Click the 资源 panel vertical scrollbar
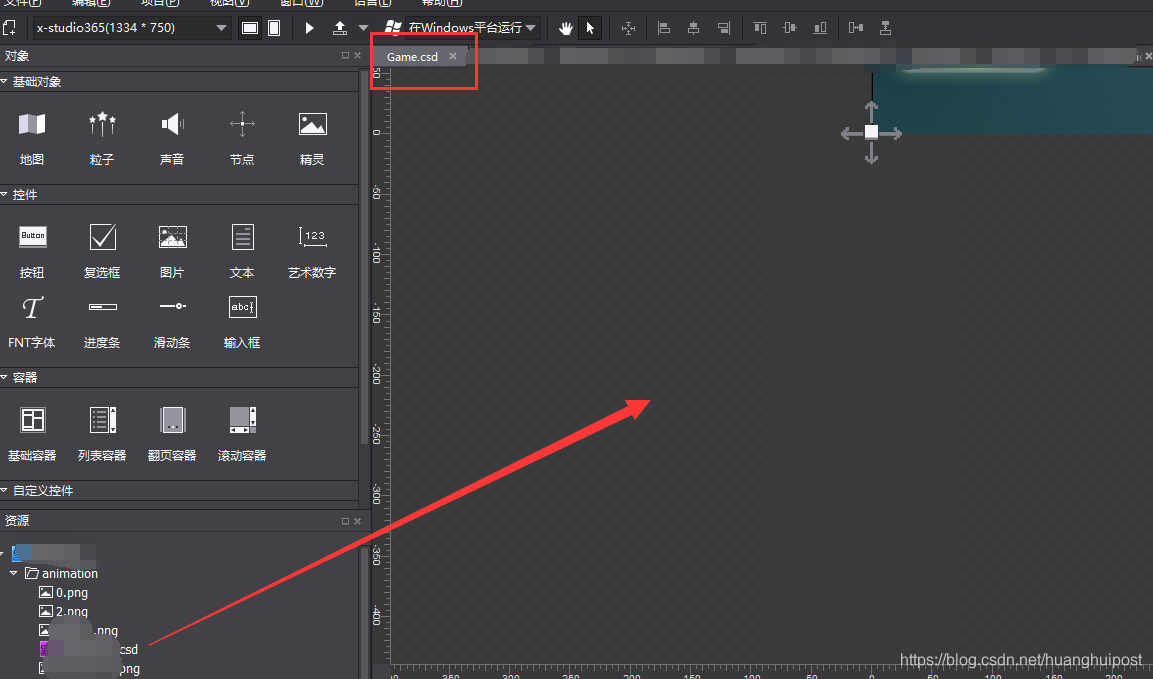Viewport: 1153px width, 679px height. tap(364, 611)
